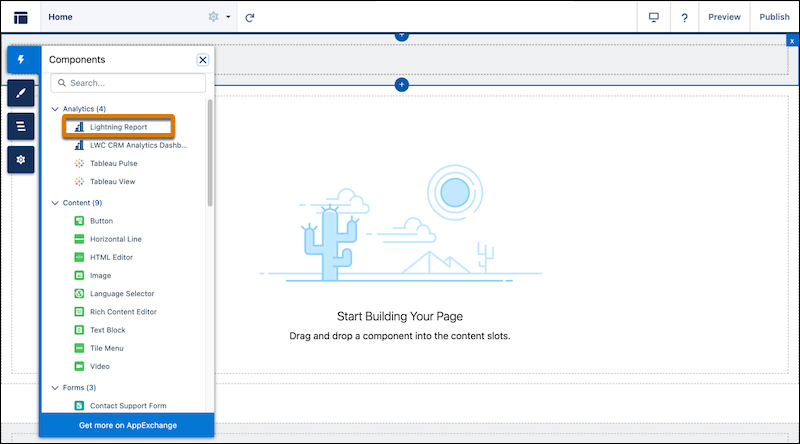800x444 pixels.
Task: Open the Settings gear tab in sidebar
Action: (x=21, y=160)
